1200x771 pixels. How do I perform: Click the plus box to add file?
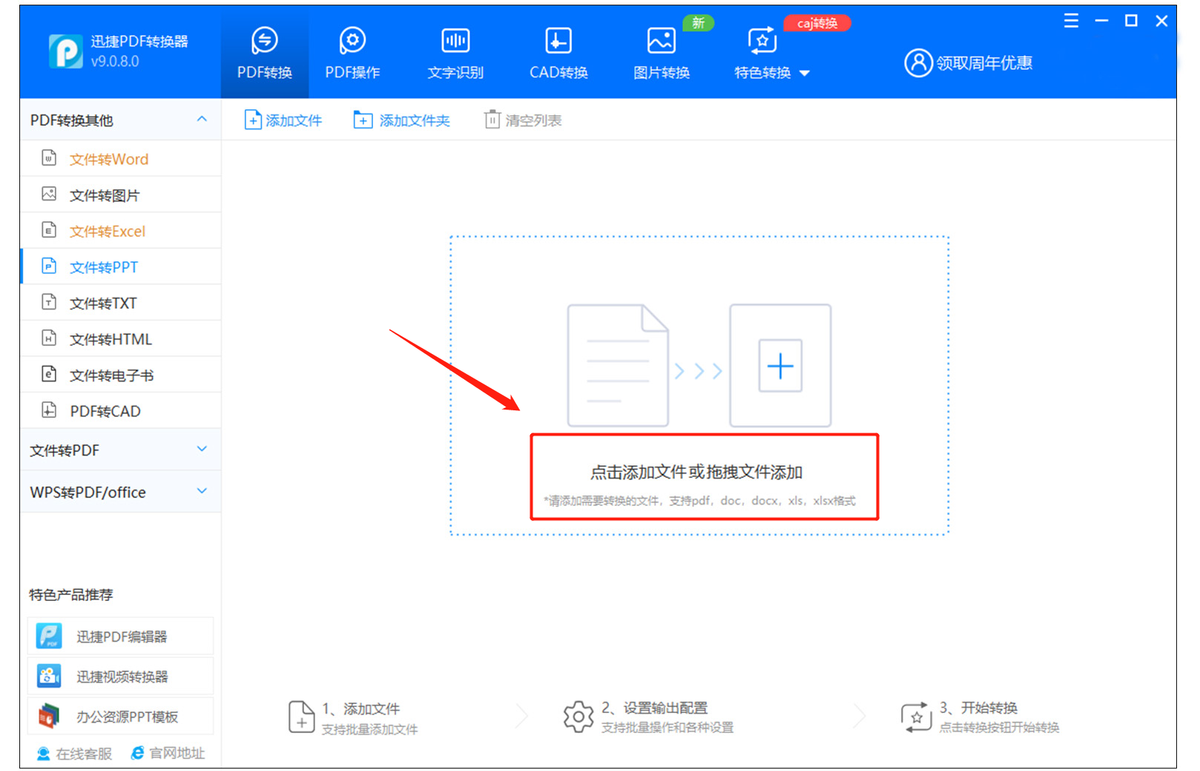780,366
